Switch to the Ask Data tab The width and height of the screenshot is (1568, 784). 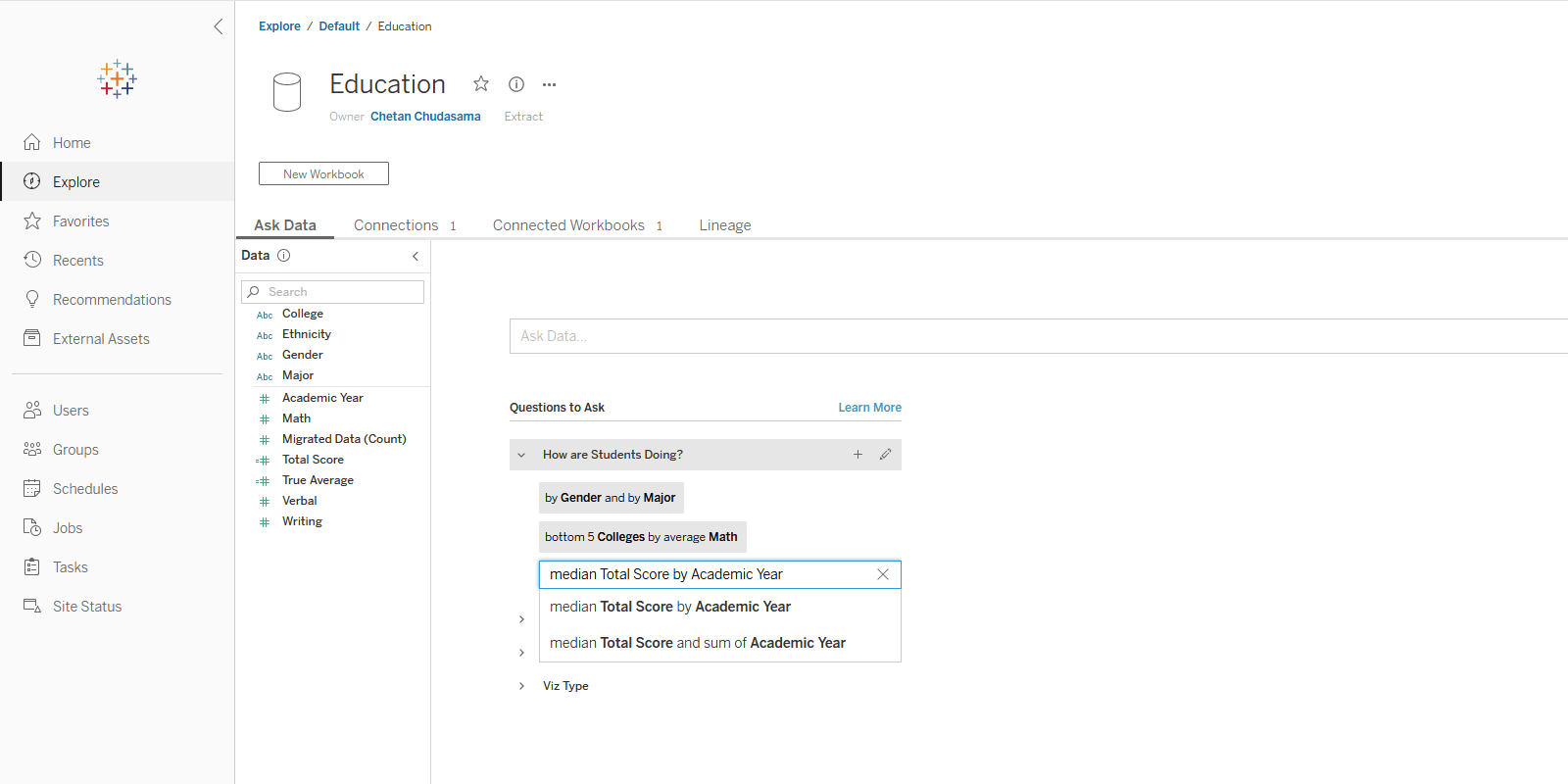285,225
